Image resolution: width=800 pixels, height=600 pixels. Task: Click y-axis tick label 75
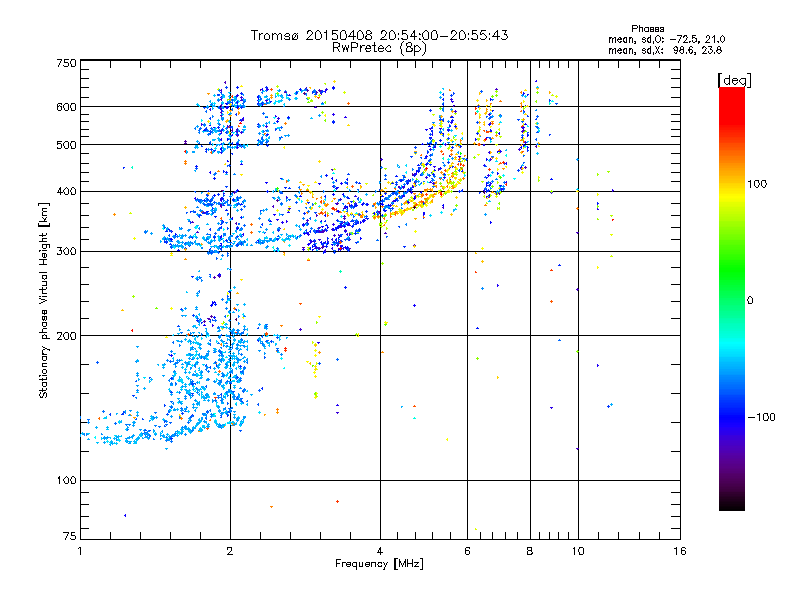(x=70, y=536)
